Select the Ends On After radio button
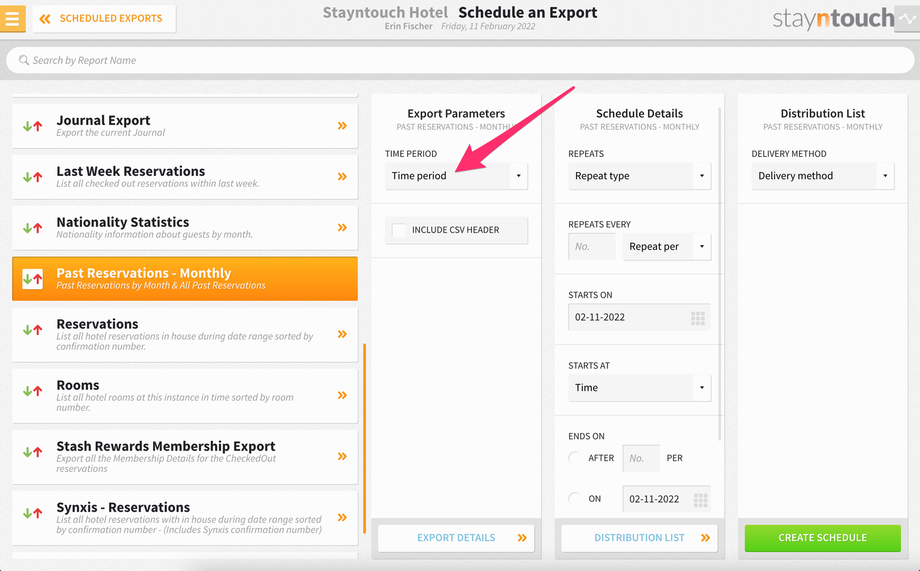Screen dimensions: 920x571 575,458
